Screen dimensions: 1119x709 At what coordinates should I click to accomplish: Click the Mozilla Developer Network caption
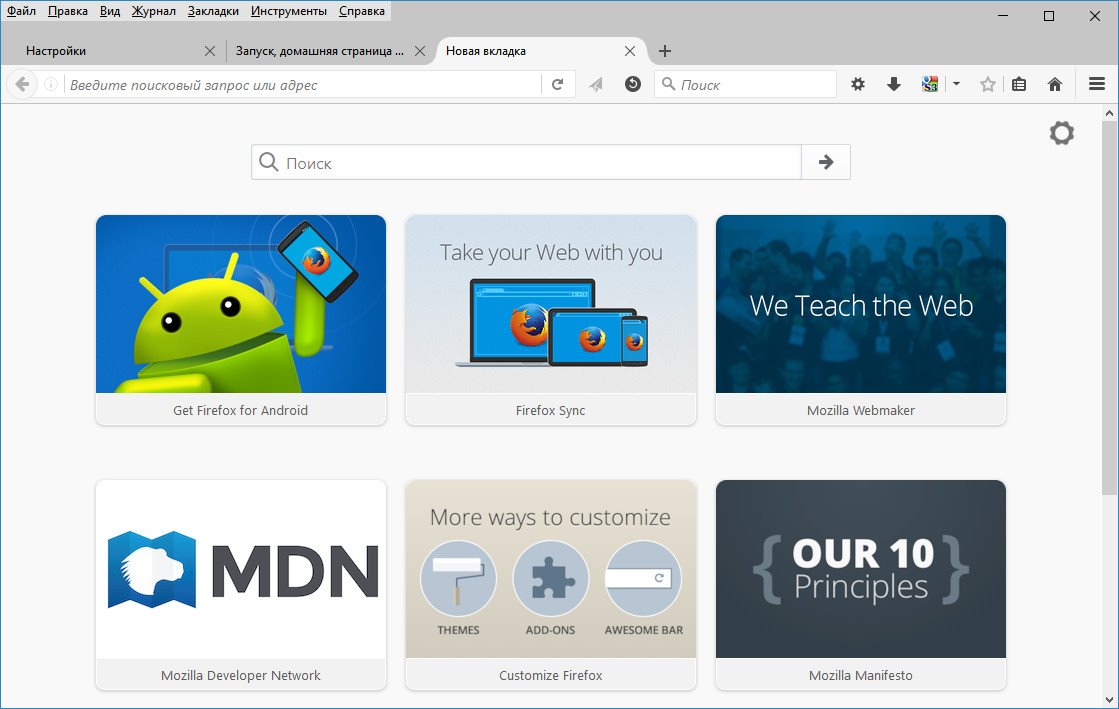(240, 675)
